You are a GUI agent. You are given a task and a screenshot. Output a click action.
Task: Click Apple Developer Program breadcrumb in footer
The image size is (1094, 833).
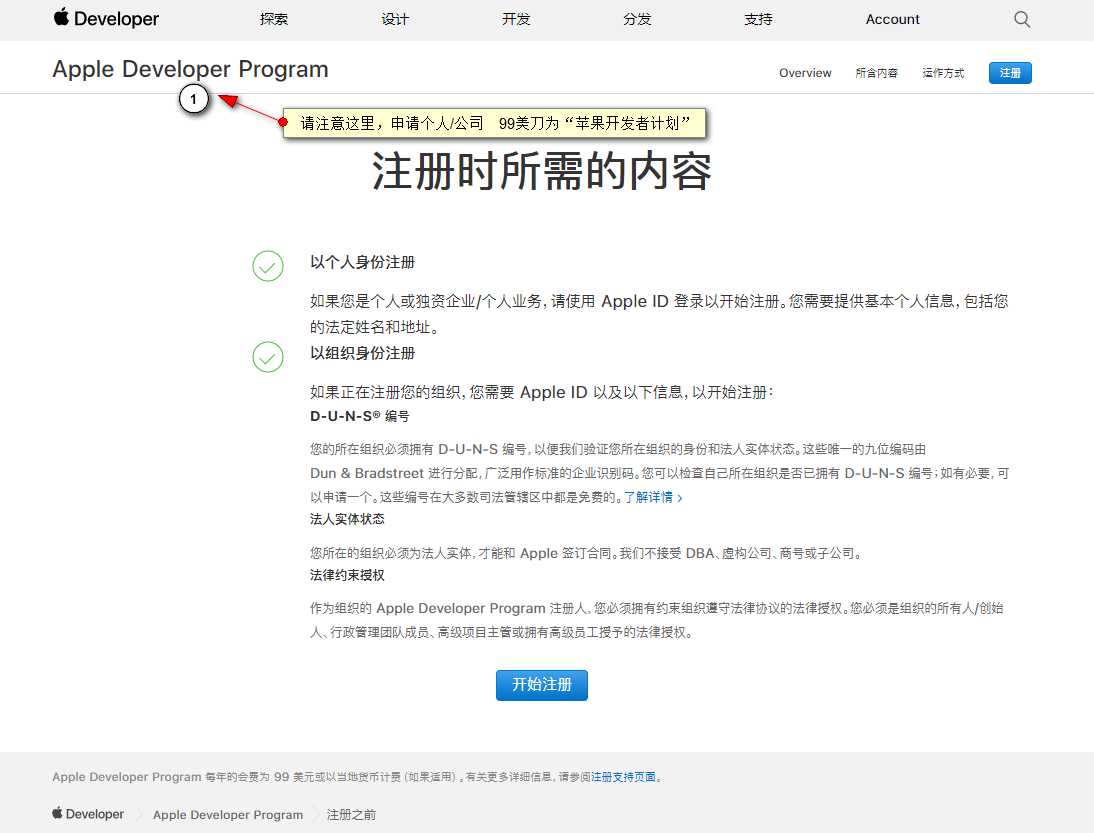(228, 815)
